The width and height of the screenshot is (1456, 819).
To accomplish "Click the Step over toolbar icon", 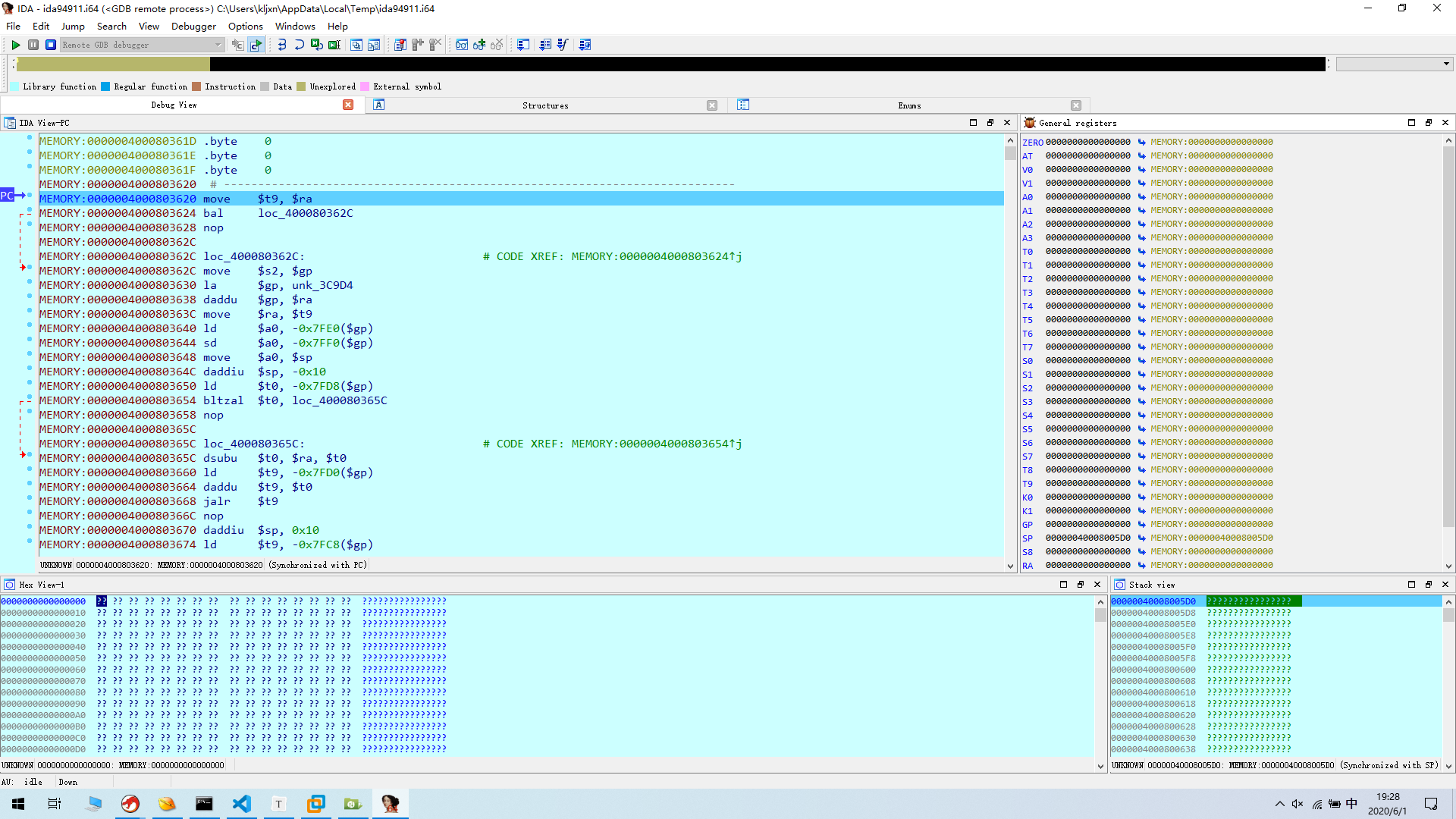I will (300, 45).
